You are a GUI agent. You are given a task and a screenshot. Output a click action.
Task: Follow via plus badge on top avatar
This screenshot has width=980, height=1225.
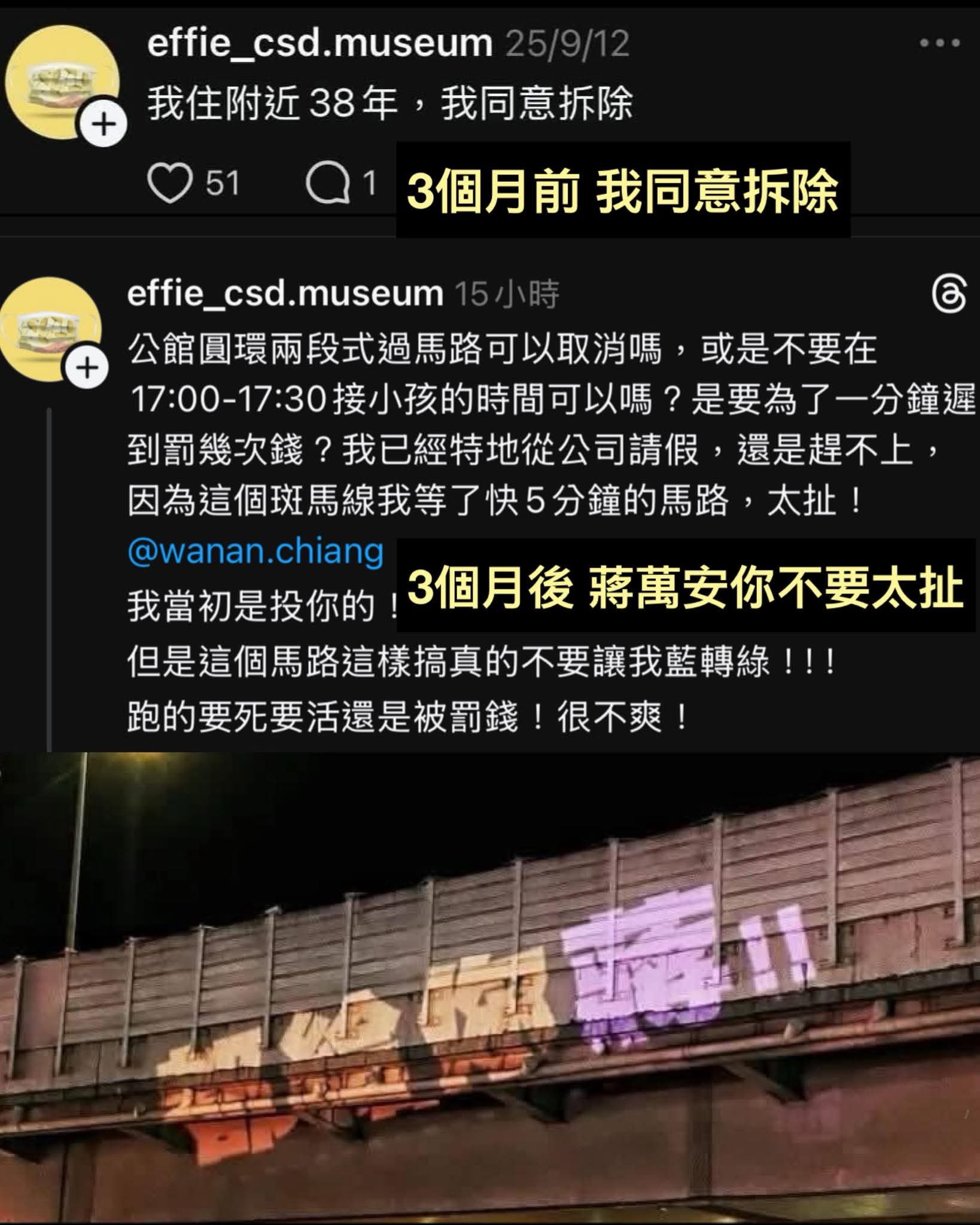tap(105, 125)
